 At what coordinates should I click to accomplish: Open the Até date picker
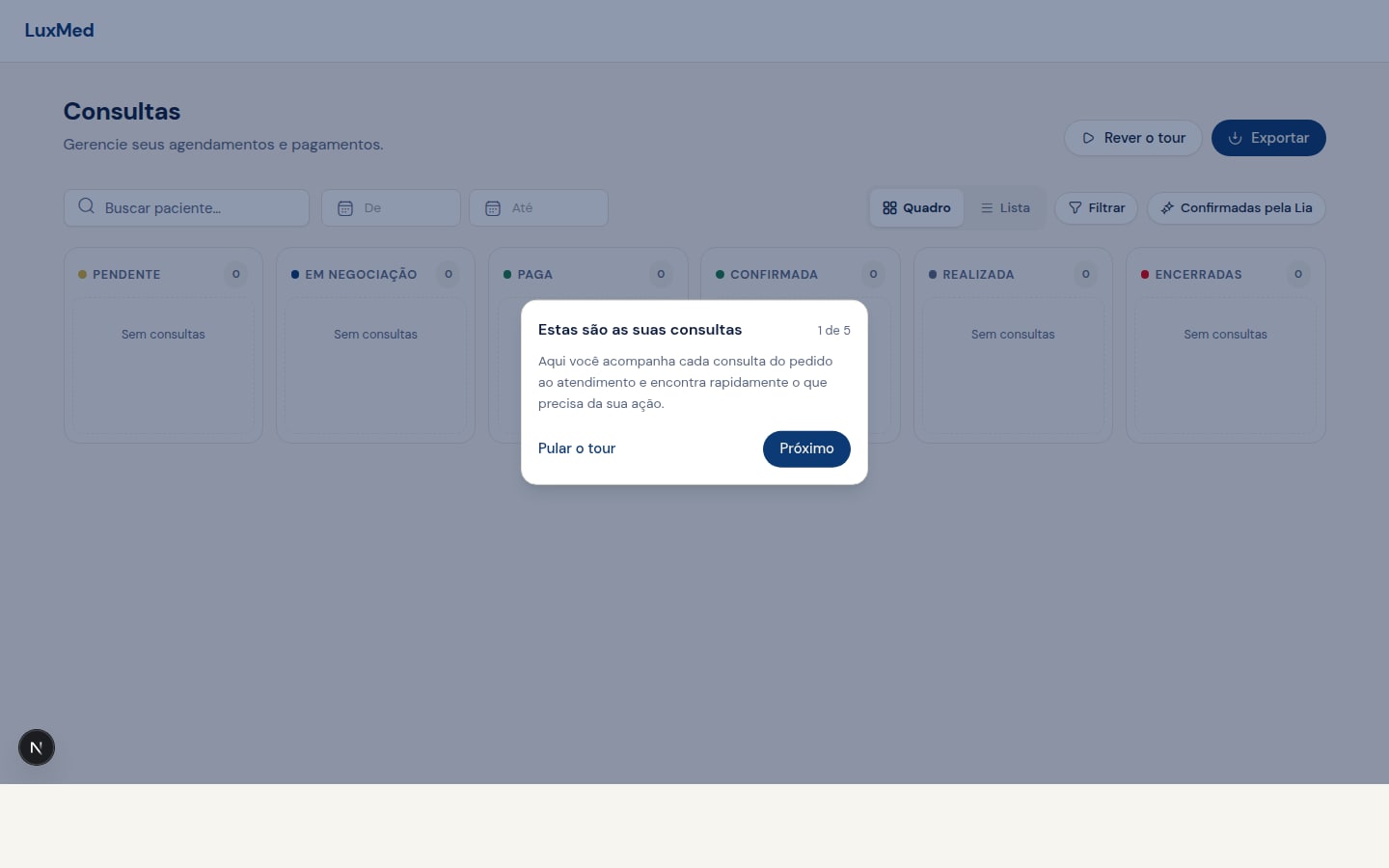click(538, 208)
